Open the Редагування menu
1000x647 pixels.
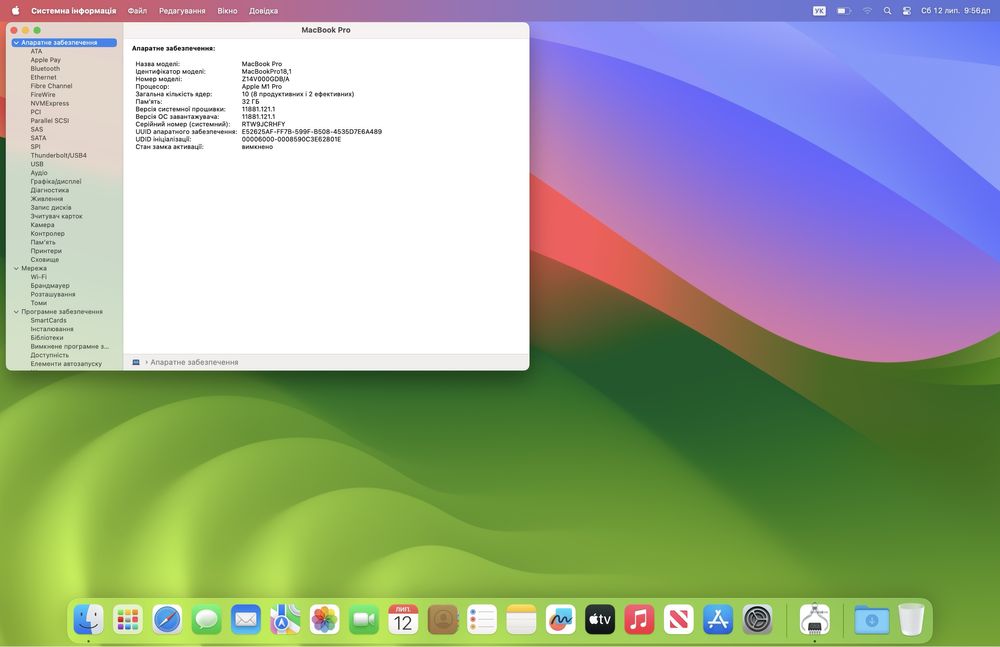point(182,11)
